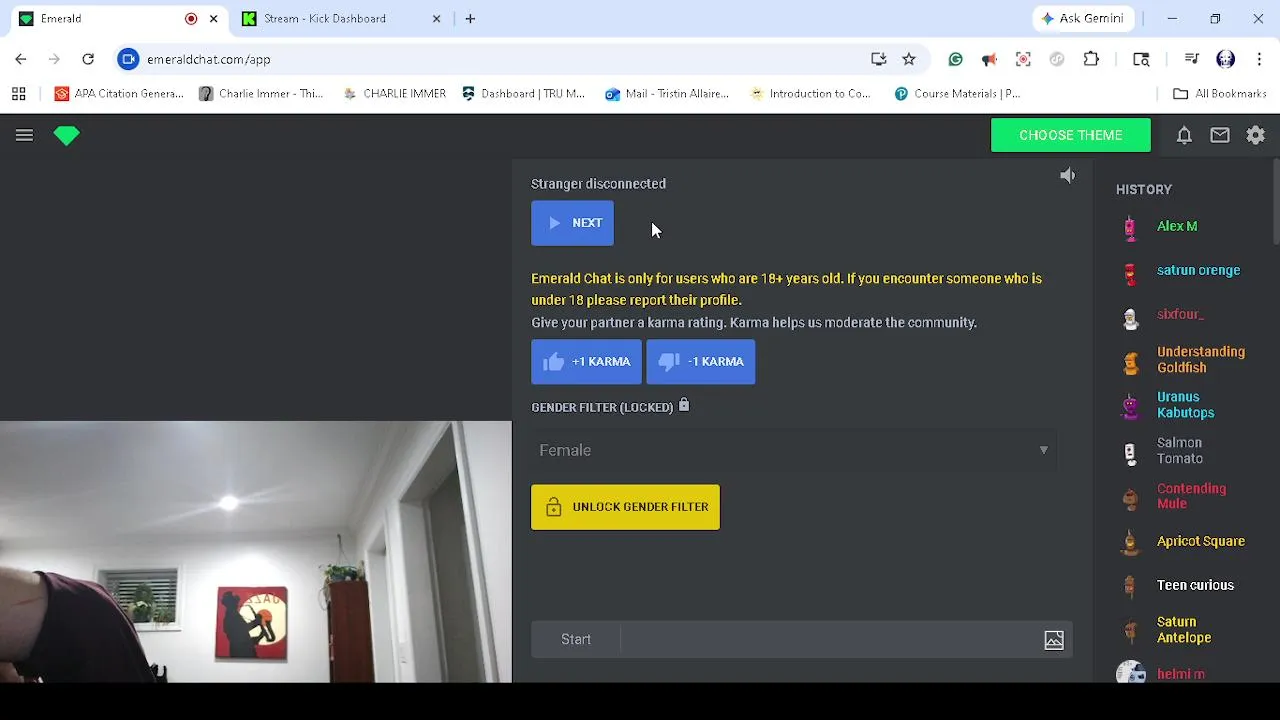This screenshot has width=1280, height=720.
Task: Click the install app icon in address bar
Action: click(879, 59)
